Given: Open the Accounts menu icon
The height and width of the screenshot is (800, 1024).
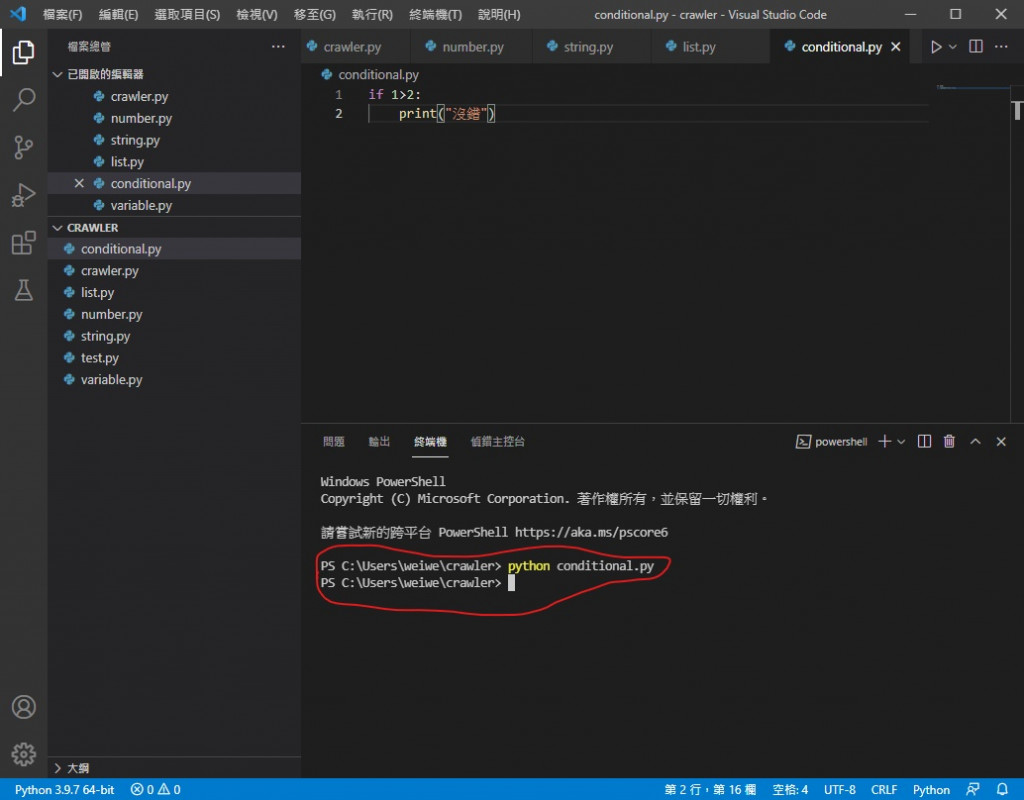Looking at the screenshot, I should [24, 707].
